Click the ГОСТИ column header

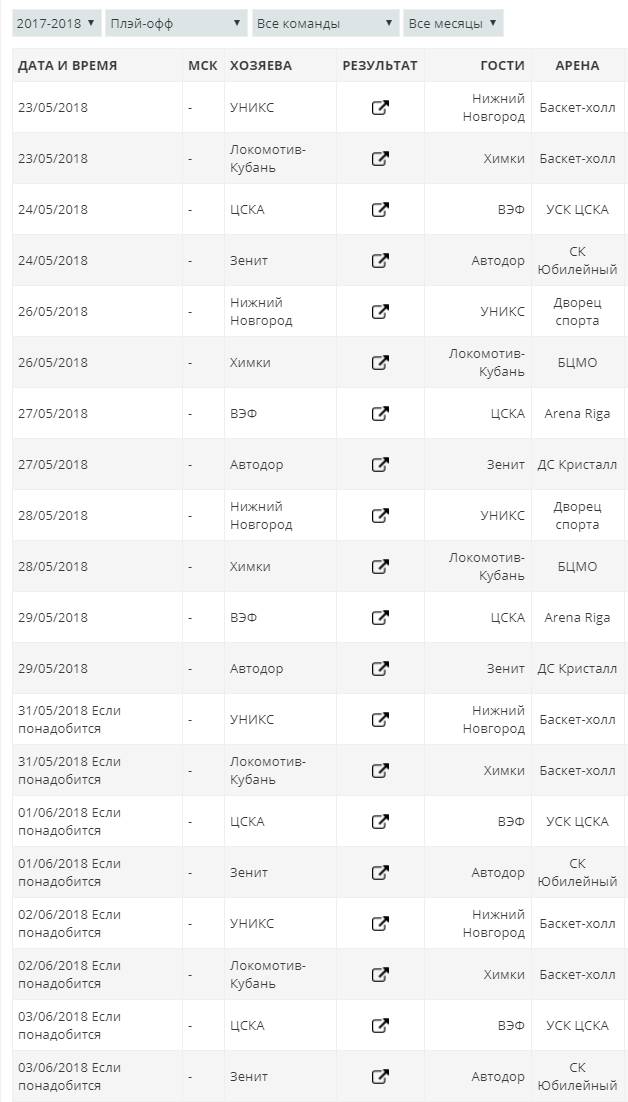[x=502, y=66]
